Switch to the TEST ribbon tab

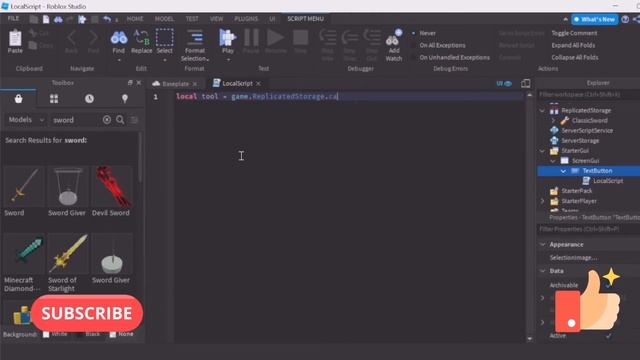point(192,19)
